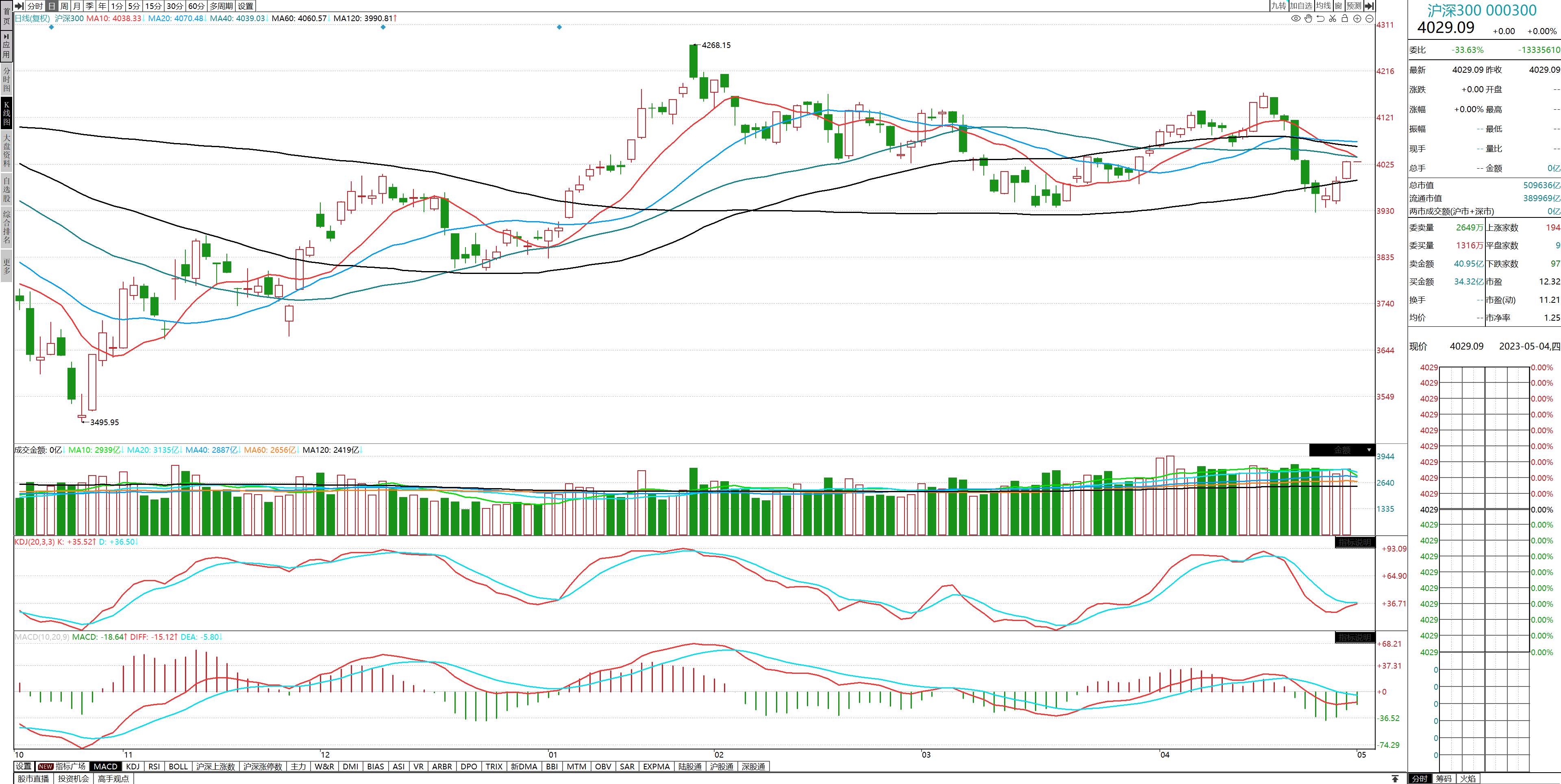Click 指标说明 next to the KDJ panel

coord(1354,542)
